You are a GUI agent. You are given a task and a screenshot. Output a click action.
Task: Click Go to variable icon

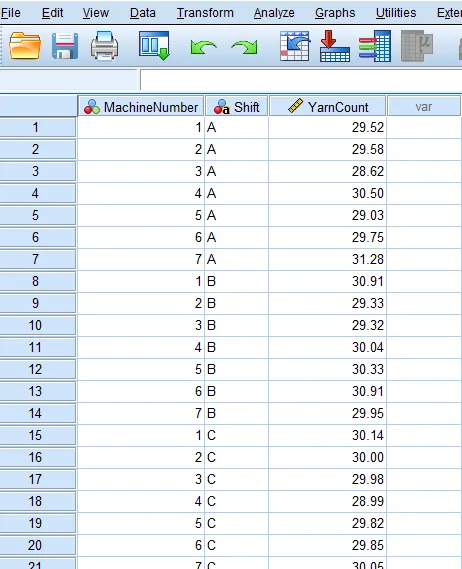point(335,46)
